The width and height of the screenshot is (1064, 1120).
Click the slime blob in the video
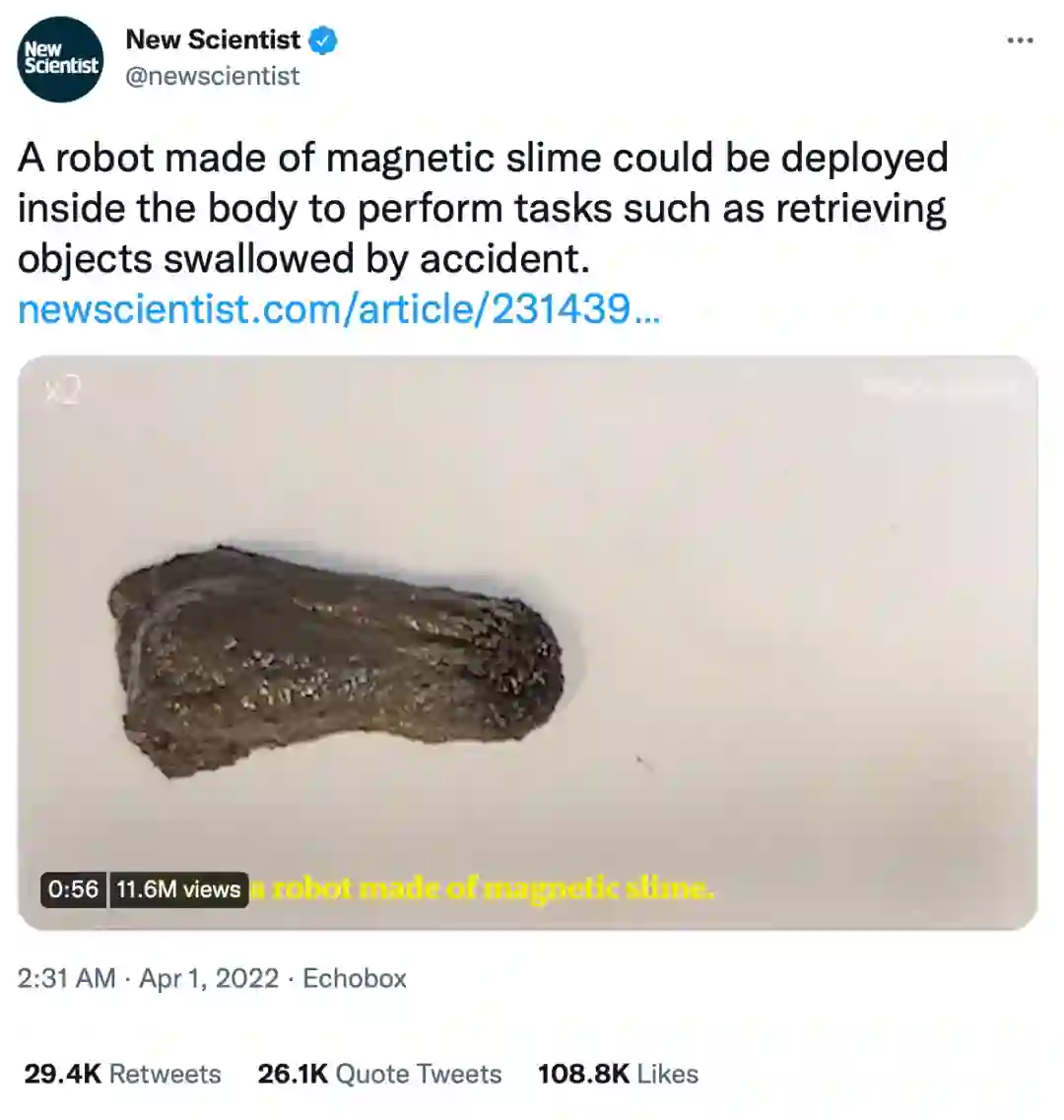point(336,660)
